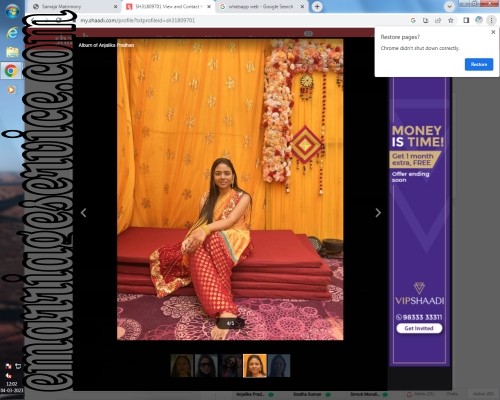This screenshot has height=400, width=500.
Task: Toggle Chrome side panel icon
Action: (466, 20)
